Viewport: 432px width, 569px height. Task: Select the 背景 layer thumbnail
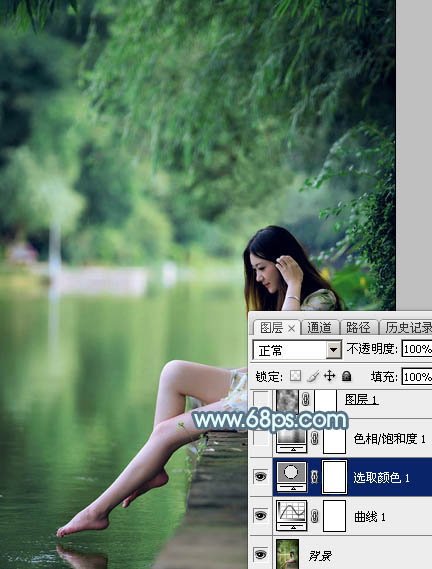(288, 554)
